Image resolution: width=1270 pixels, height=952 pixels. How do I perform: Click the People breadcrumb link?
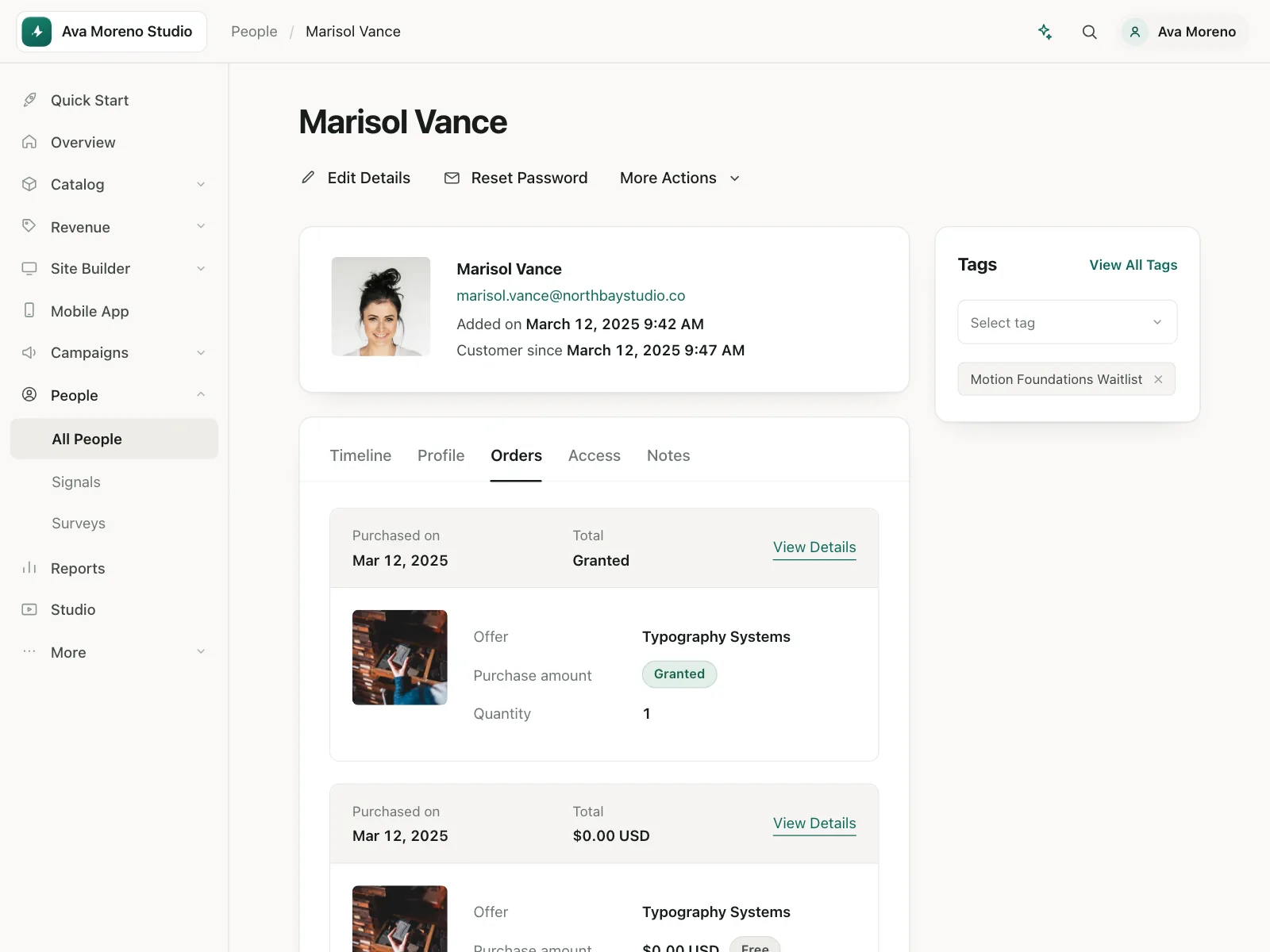point(254,32)
